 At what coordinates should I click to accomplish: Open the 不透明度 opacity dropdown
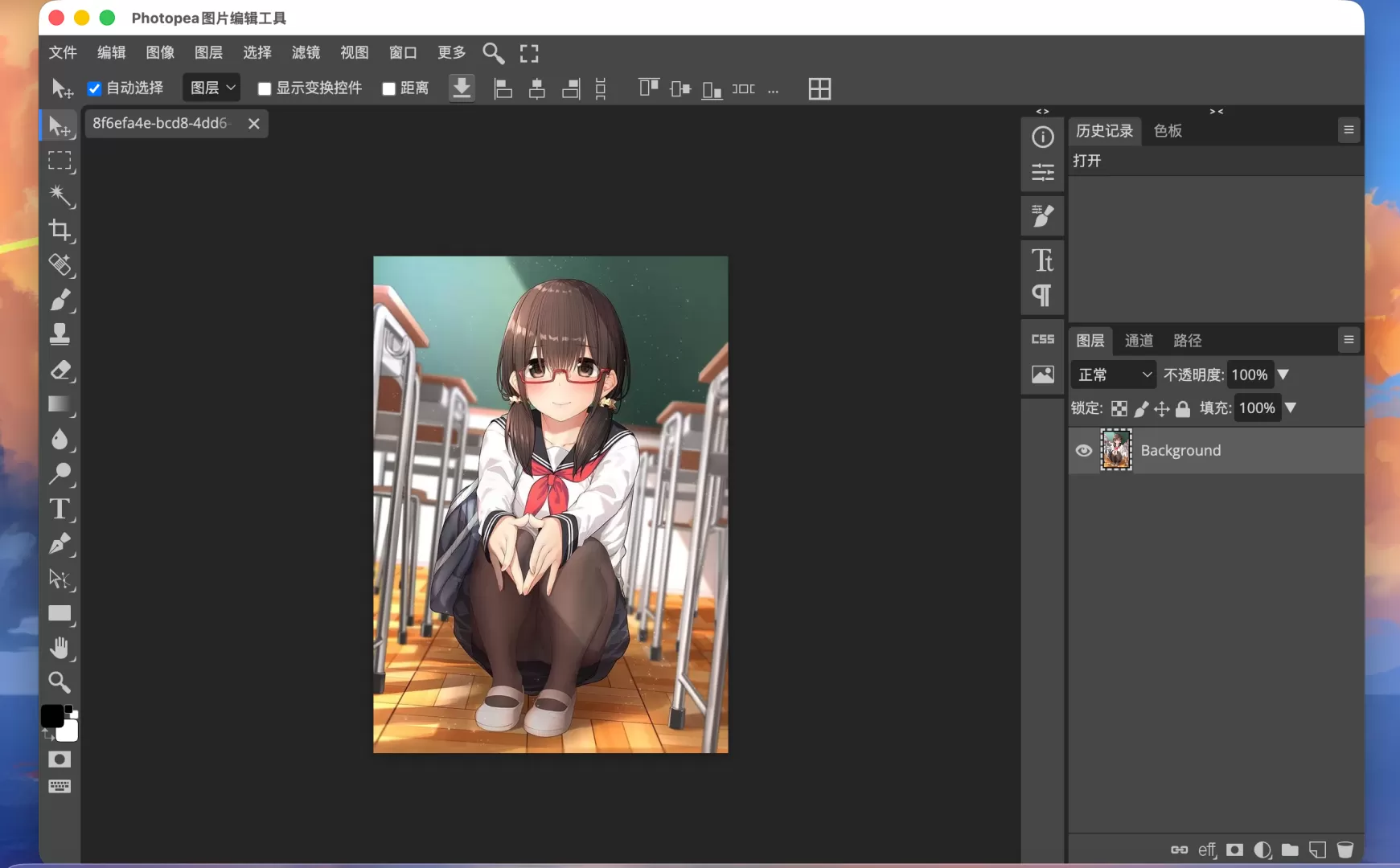(x=1284, y=375)
